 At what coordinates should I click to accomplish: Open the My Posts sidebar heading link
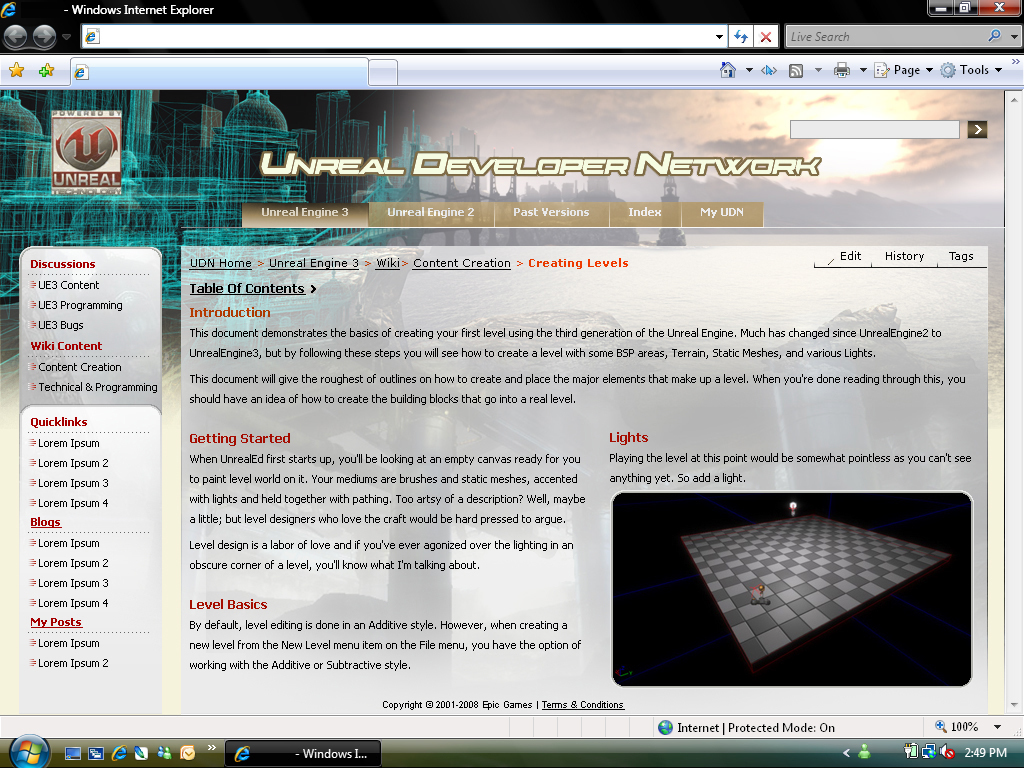[x=56, y=622]
